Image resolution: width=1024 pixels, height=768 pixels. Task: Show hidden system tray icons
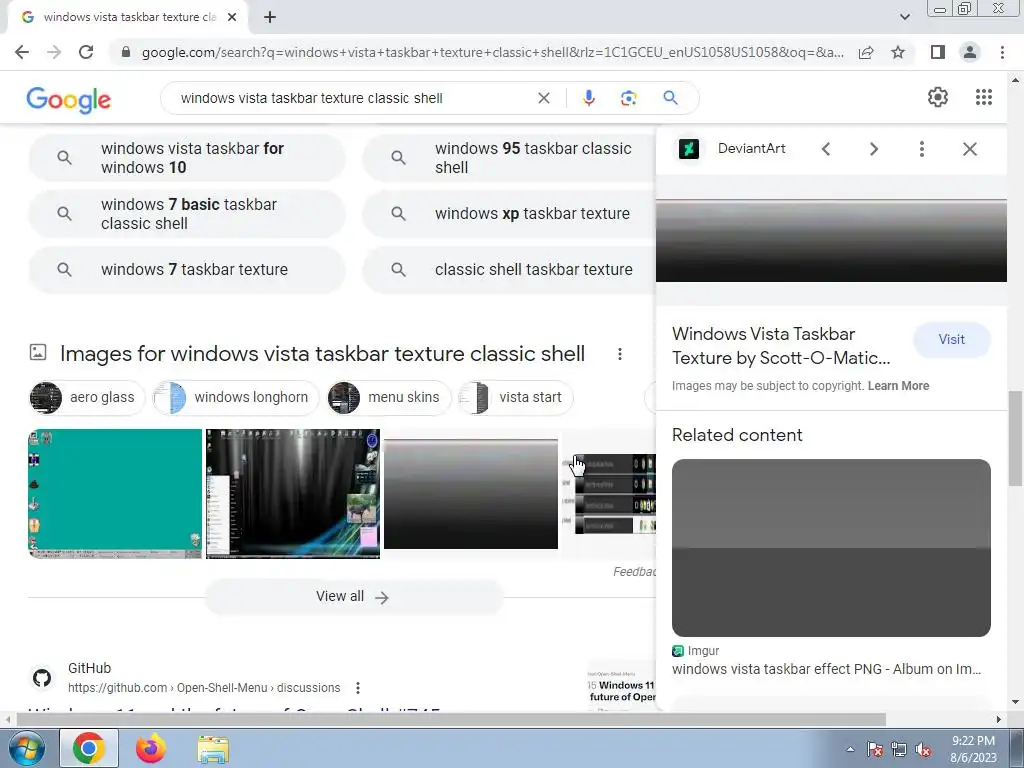pos(850,749)
